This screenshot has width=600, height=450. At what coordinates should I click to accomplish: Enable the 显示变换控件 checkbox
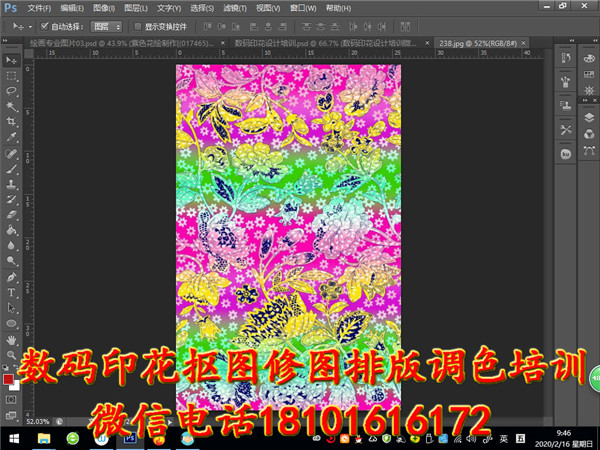pos(138,26)
